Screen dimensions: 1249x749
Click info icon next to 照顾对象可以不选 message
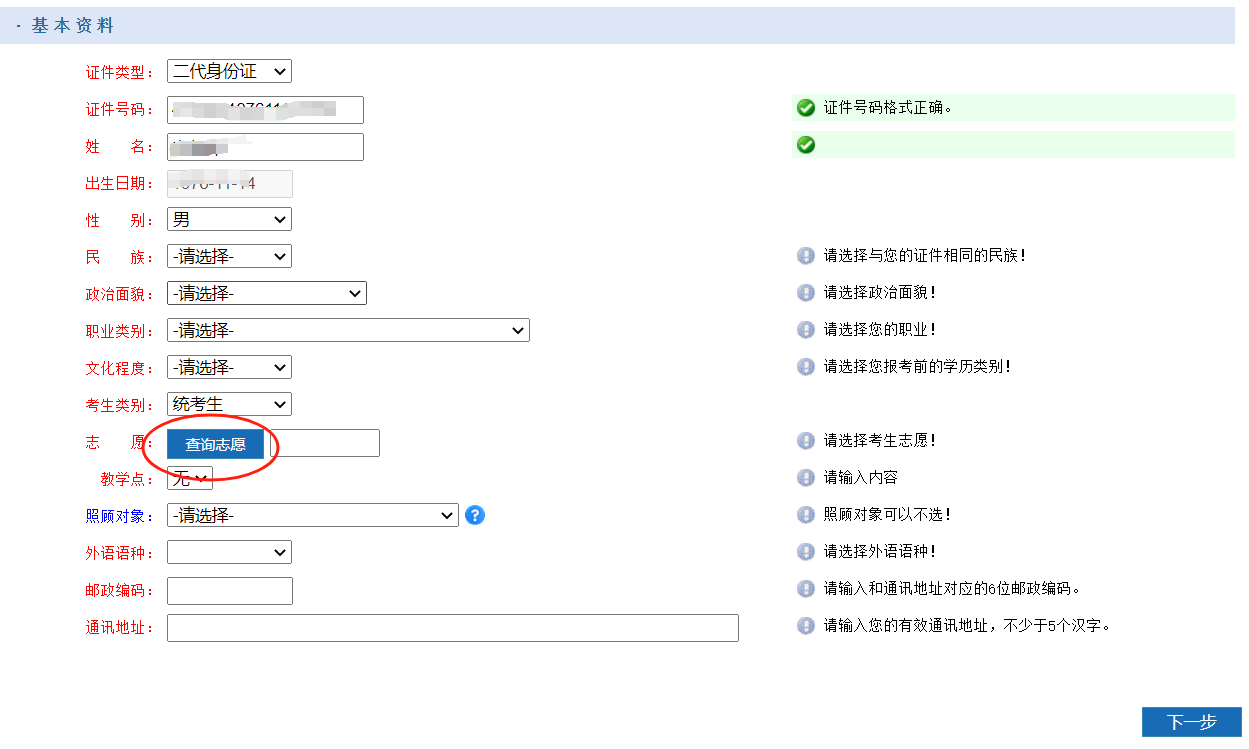(x=805, y=514)
